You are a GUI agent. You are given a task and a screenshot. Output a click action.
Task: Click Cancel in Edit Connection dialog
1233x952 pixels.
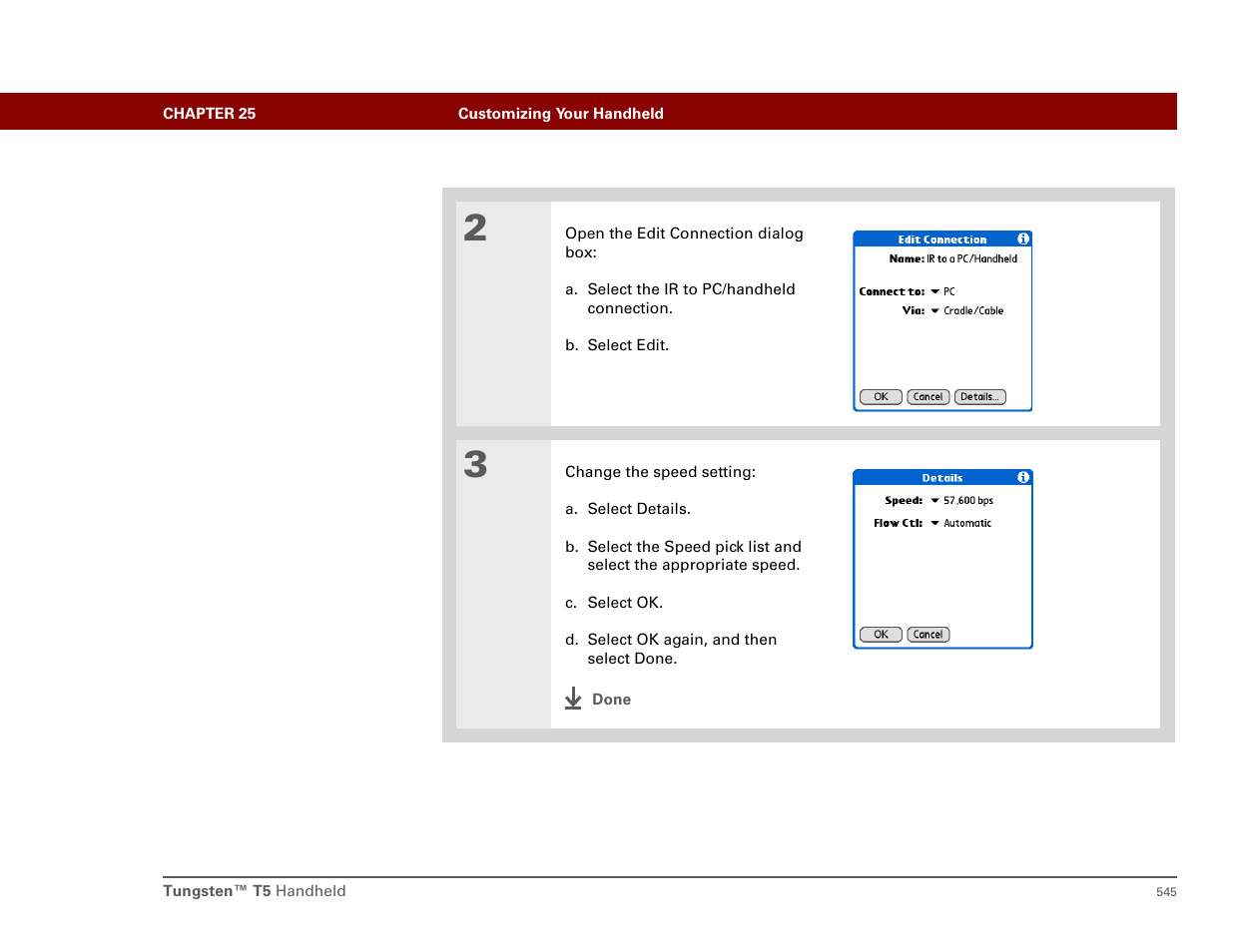click(927, 397)
